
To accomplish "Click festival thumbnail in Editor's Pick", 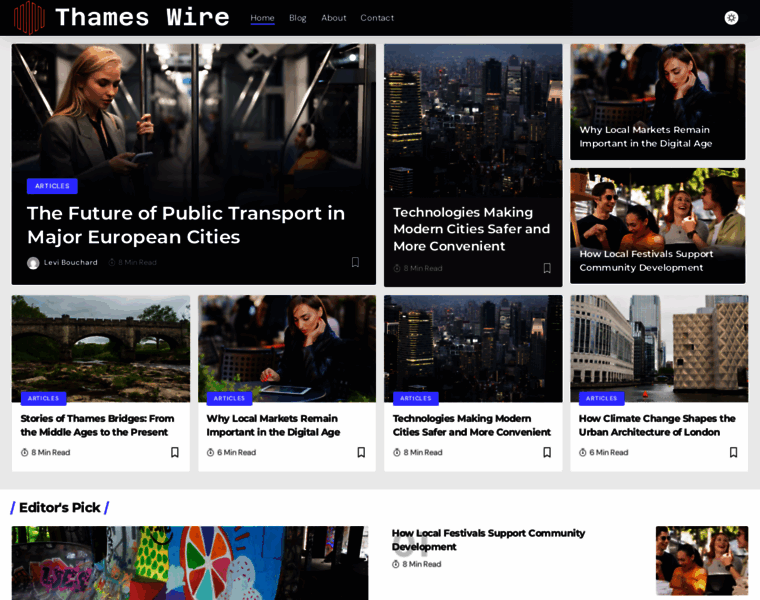I will coord(702,561).
